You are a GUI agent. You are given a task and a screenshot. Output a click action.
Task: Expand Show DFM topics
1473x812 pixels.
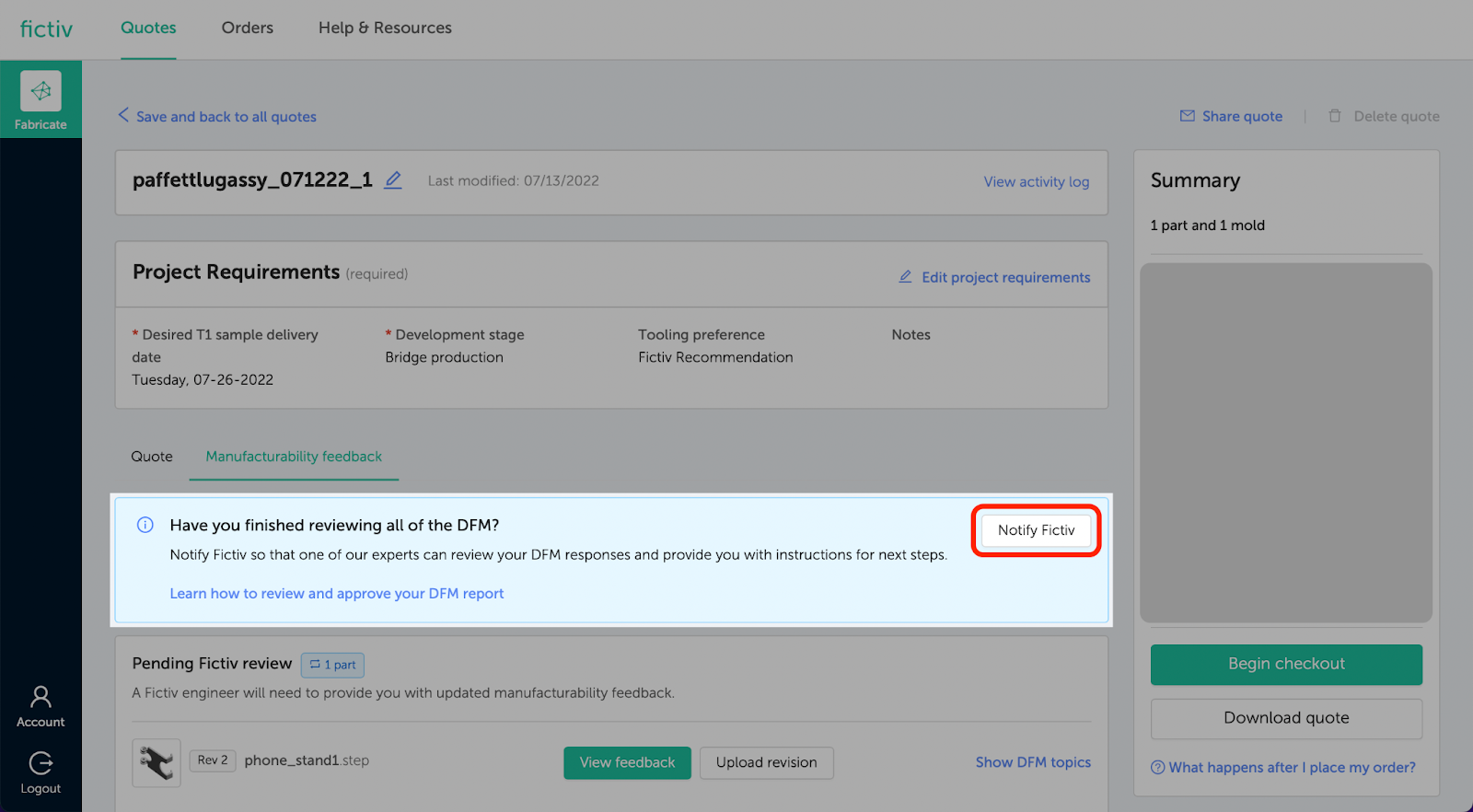pos(1033,762)
